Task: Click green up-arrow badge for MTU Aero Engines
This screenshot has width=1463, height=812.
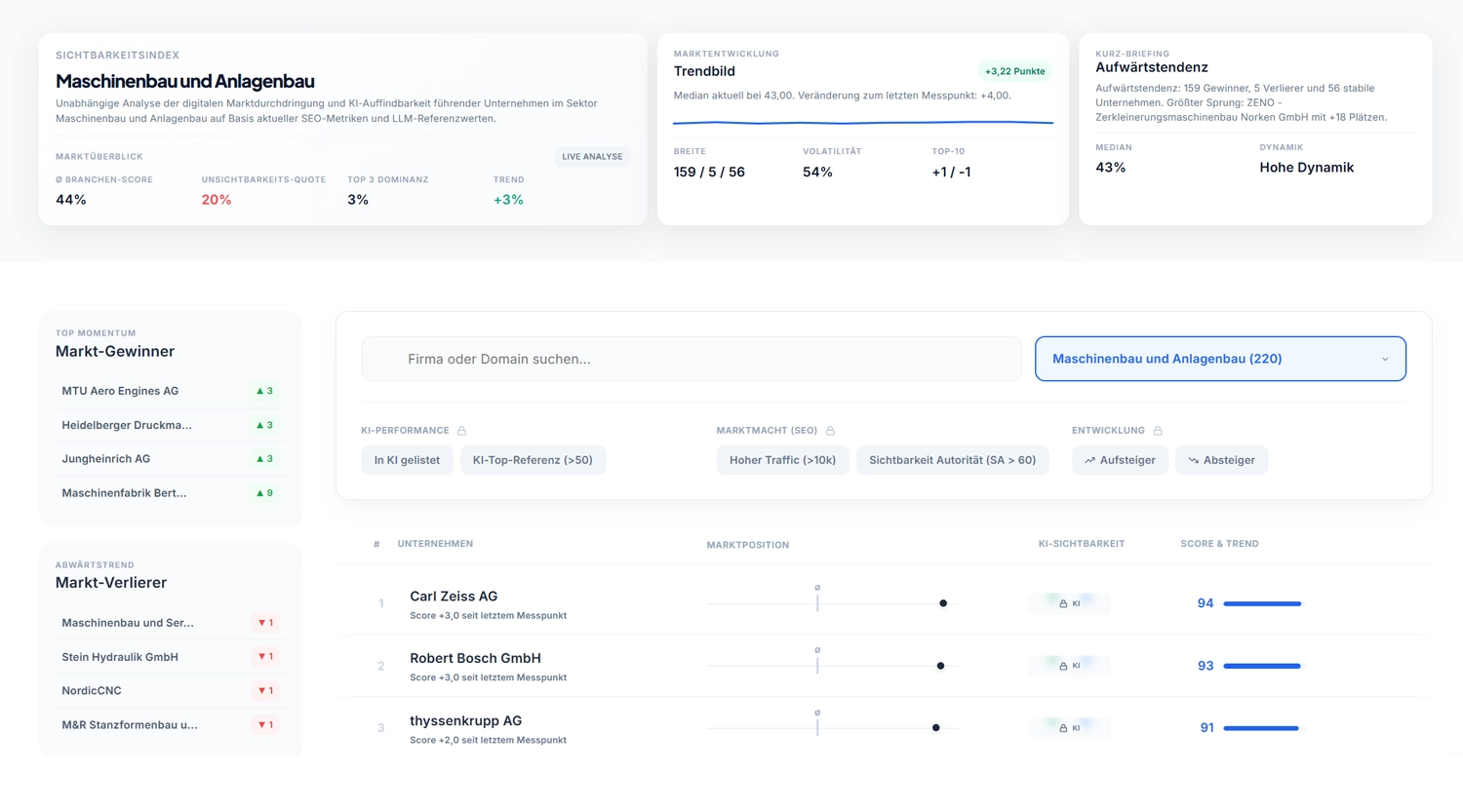Action: [264, 391]
